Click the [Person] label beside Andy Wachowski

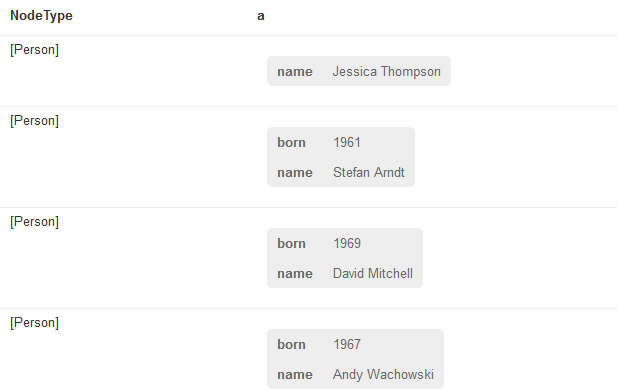click(35, 323)
